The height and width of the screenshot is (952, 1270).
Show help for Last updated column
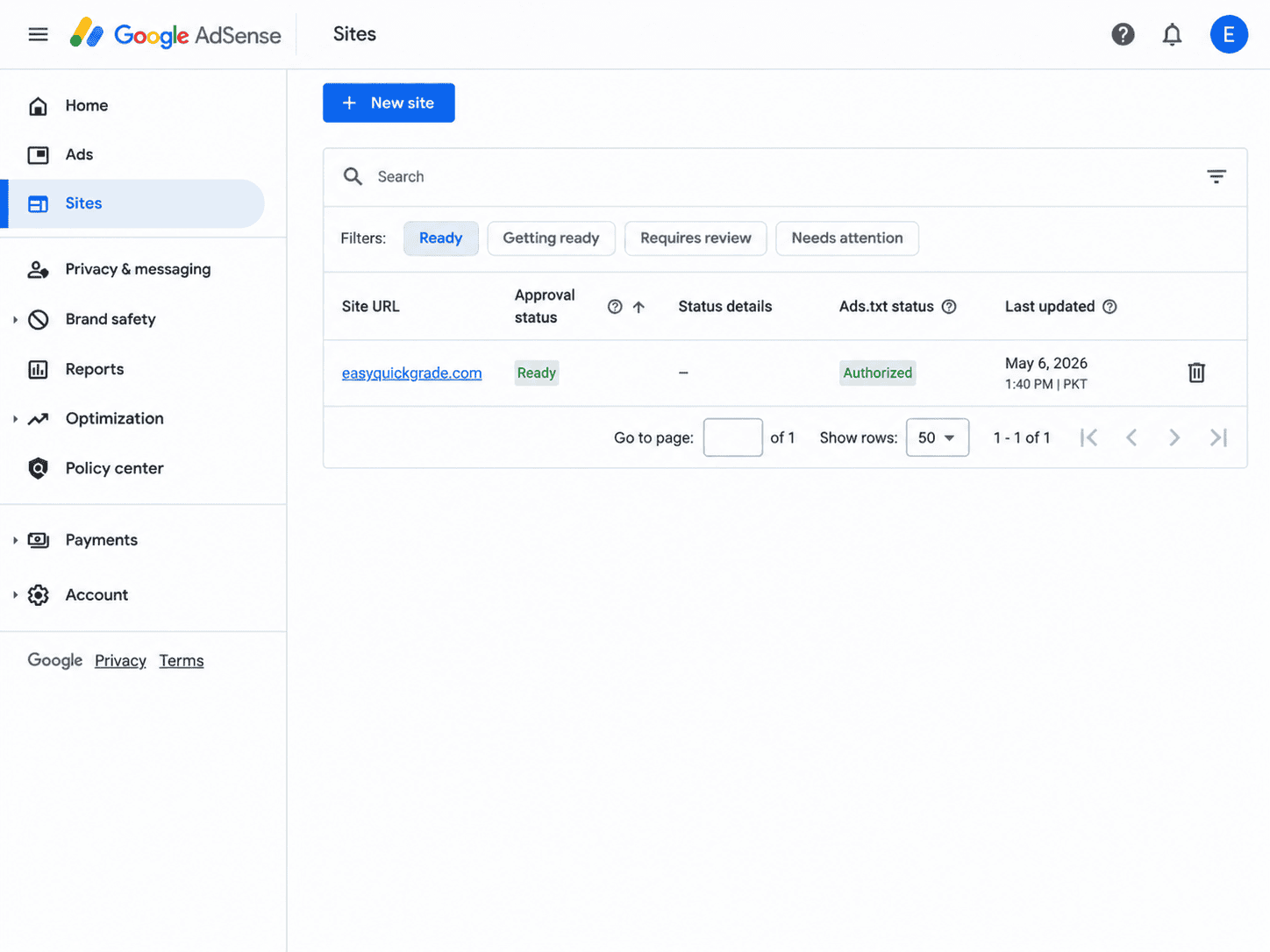pos(1109,307)
